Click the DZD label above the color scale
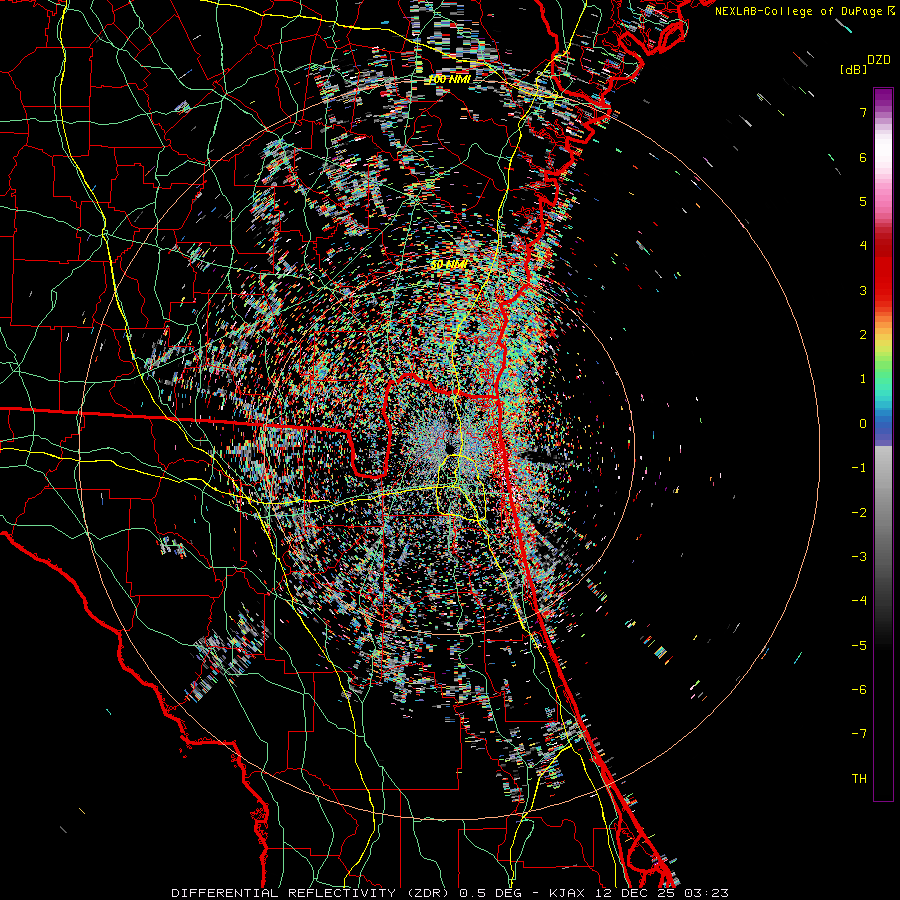The height and width of the screenshot is (900, 900). (x=878, y=60)
